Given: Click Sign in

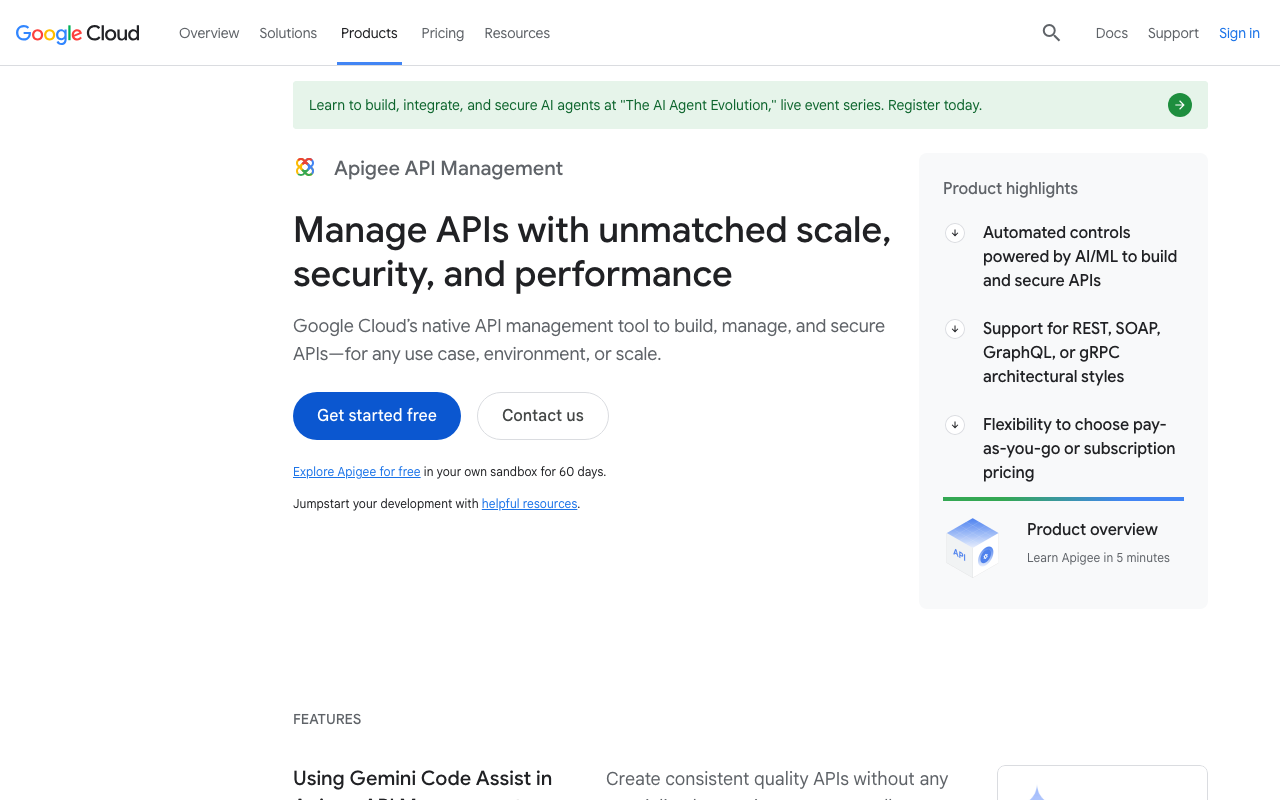Looking at the screenshot, I should coord(1239,33).
